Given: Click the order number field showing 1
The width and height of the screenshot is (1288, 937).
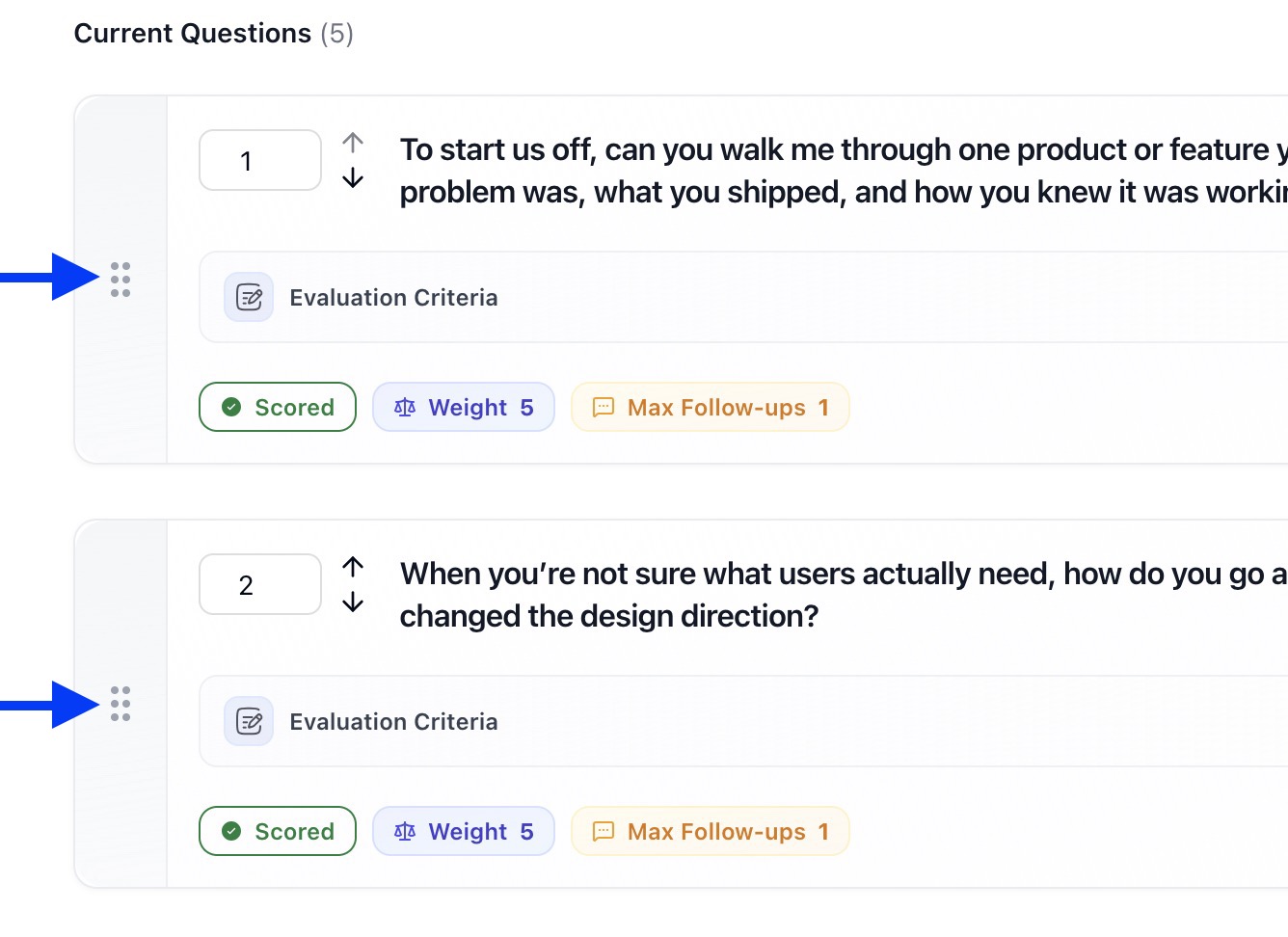Looking at the screenshot, I should [x=259, y=160].
